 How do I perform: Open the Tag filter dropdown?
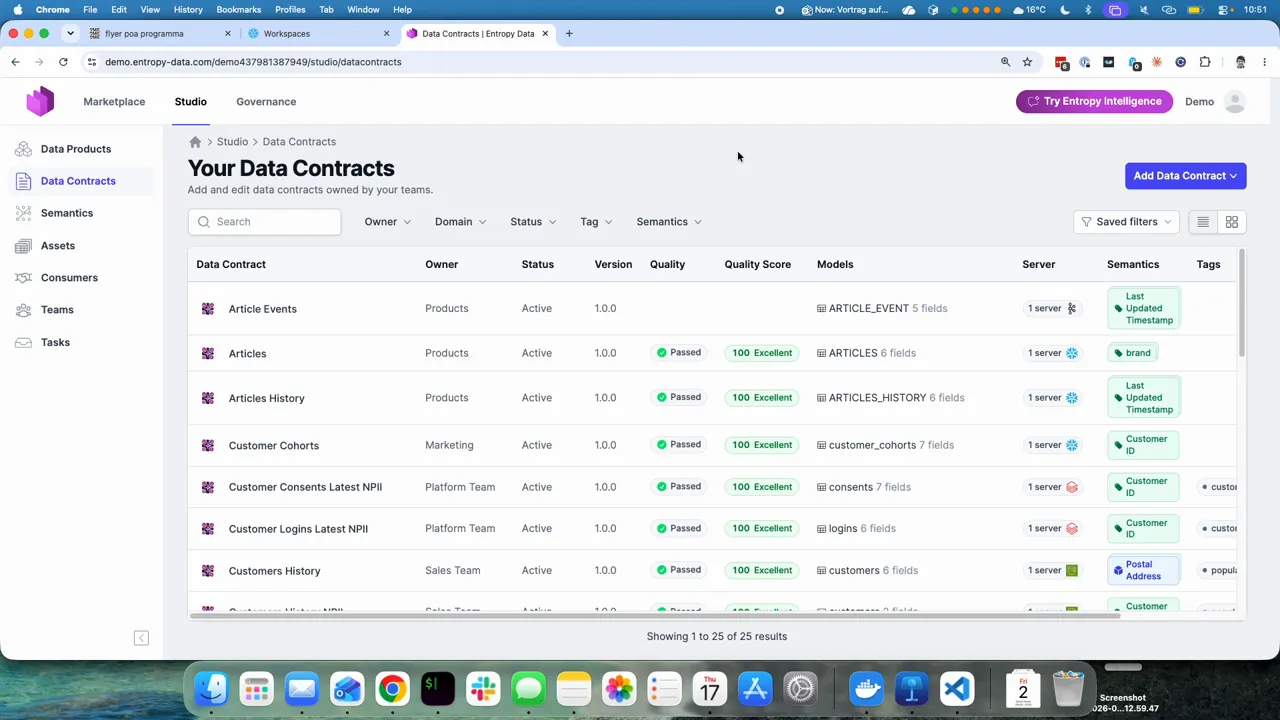click(x=596, y=222)
